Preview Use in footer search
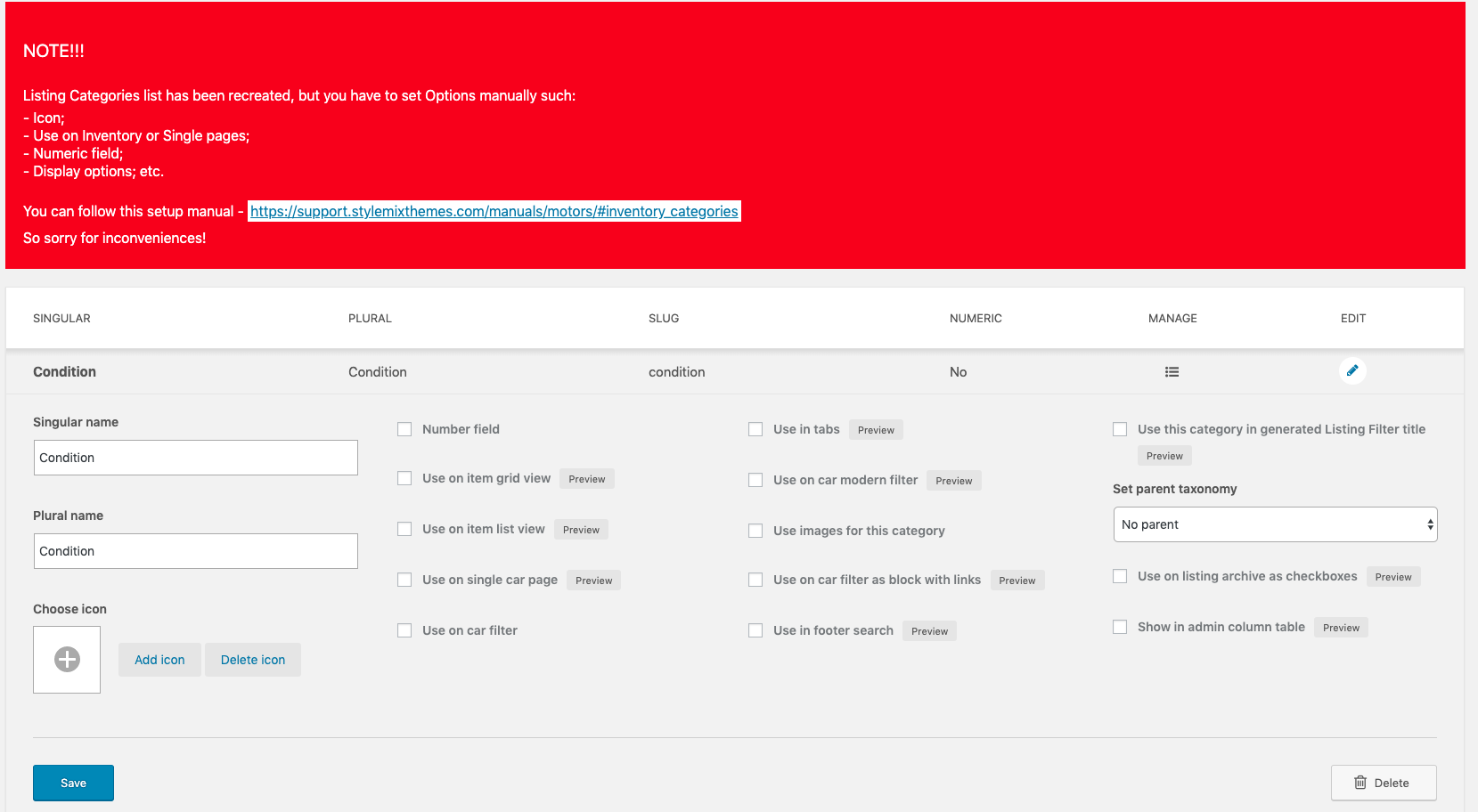Viewport: 1478px width, 812px height. (929, 631)
